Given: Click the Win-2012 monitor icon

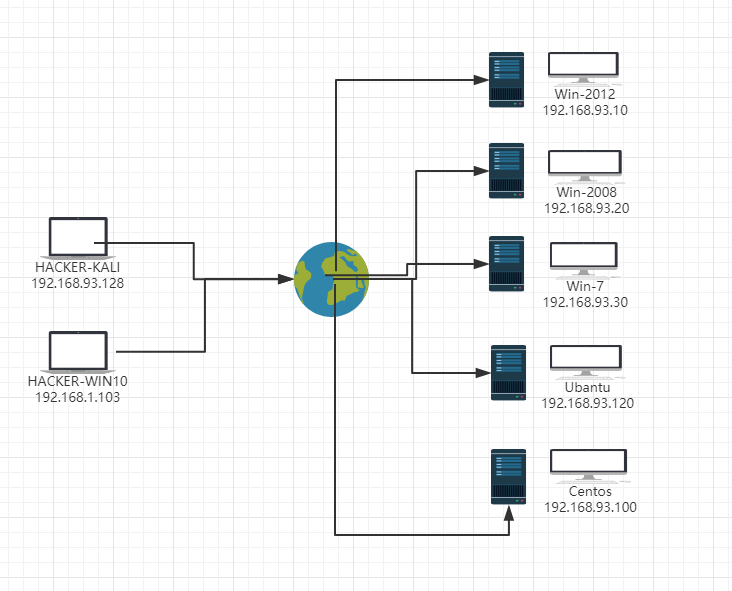Looking at the screenshot, I should coord(584,68).
